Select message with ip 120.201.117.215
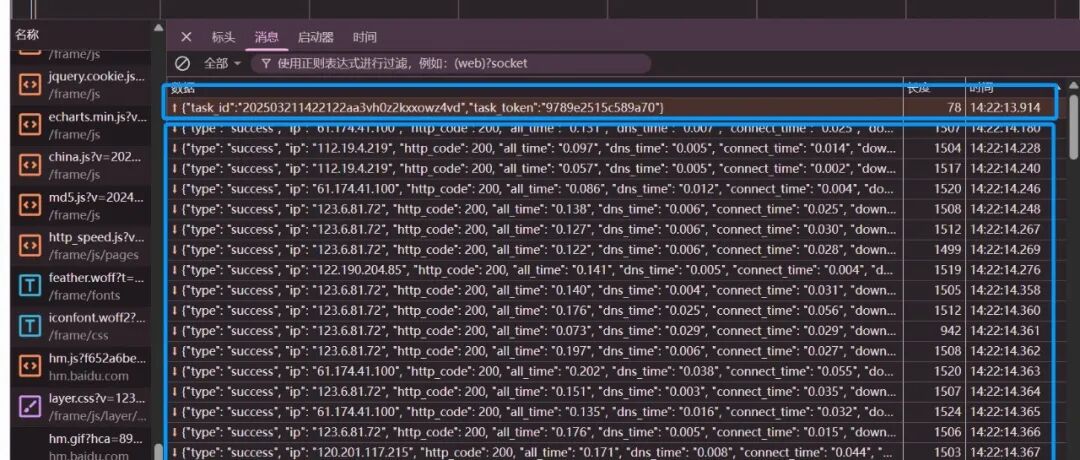Image resolution: width=1080 pixels, height=460 pixels. click(612, 452)
